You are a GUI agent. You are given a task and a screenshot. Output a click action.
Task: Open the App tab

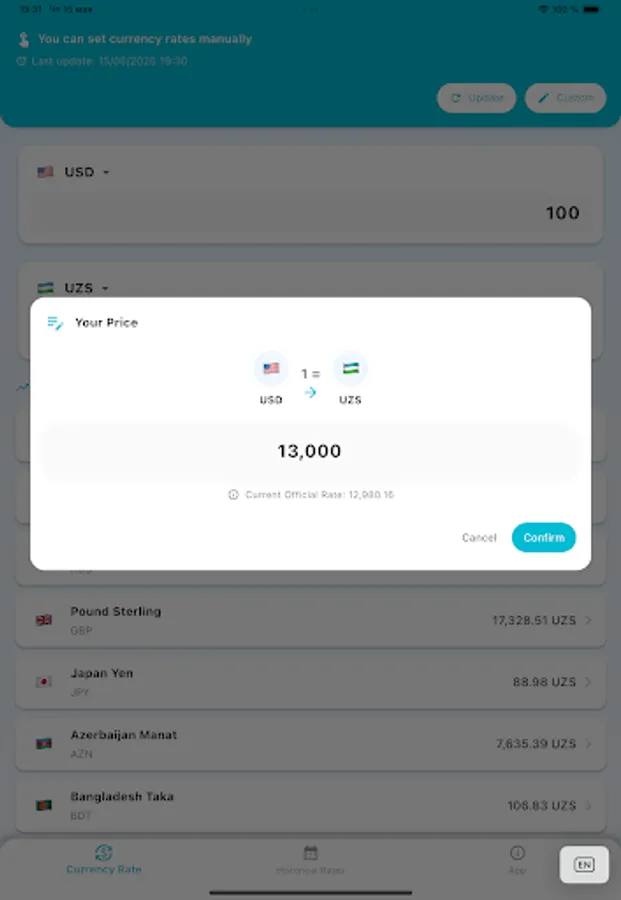point(517,862)
